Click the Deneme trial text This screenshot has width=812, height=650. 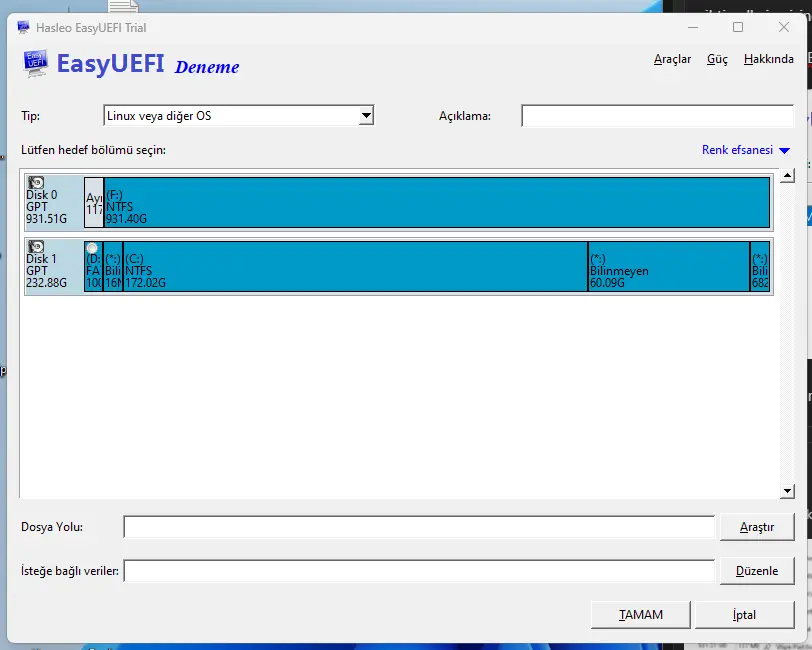207,67
